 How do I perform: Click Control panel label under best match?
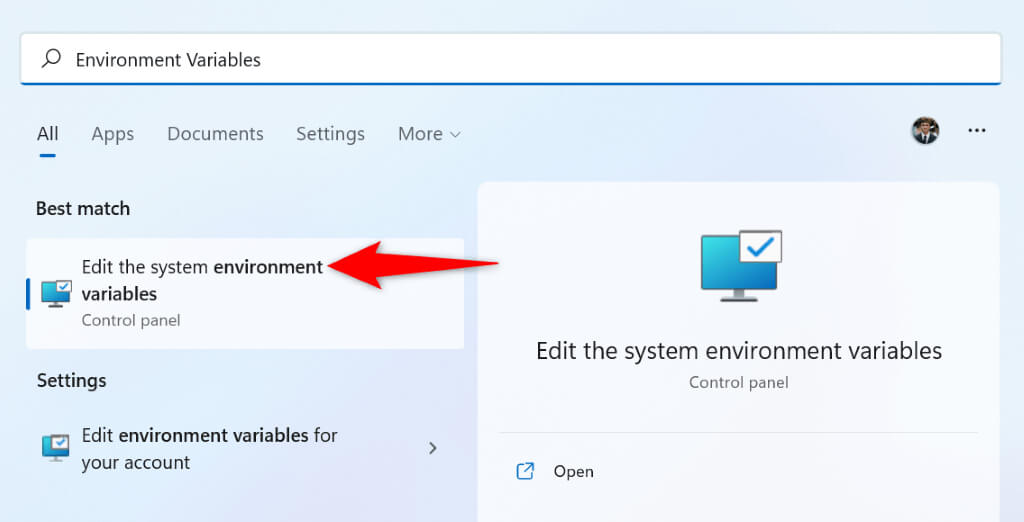pos(131,320)
